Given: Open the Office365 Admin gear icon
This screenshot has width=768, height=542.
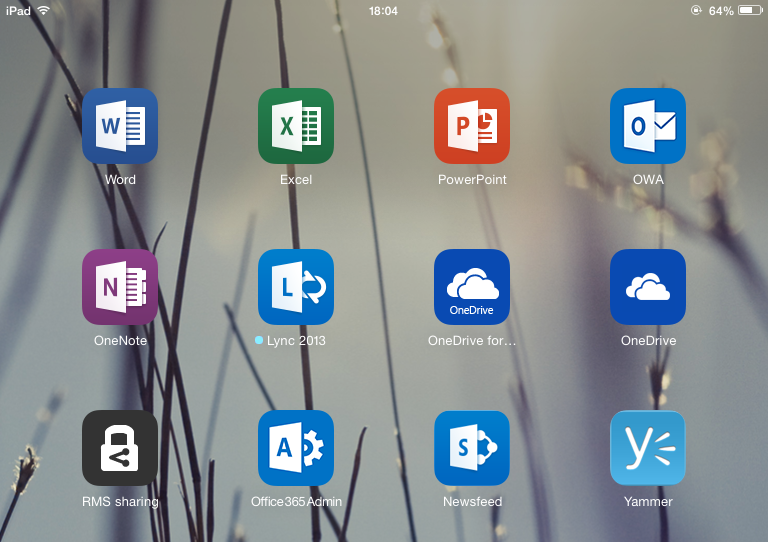Looking at the screenshot, I should pyautogui.click(x=296, y=448).
